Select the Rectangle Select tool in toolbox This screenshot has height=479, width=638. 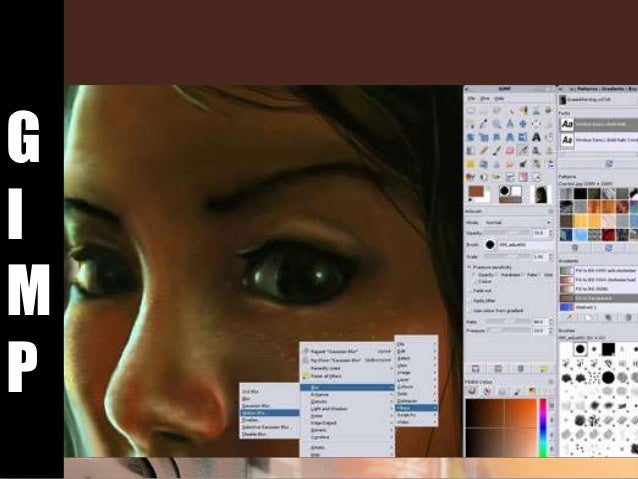pyautogui.click(x=471, y=111)
